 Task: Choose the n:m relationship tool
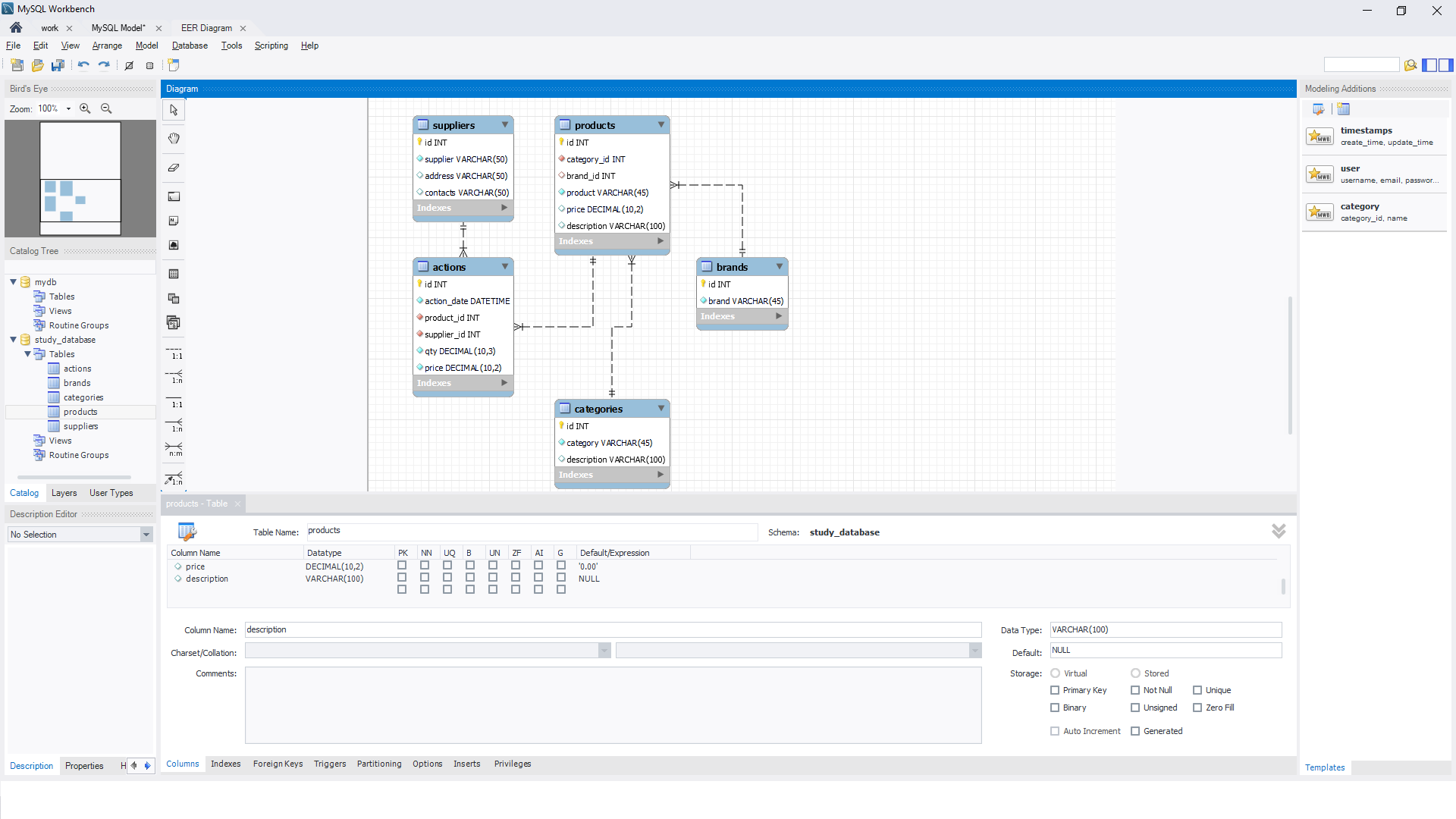(x=174, y=449)
